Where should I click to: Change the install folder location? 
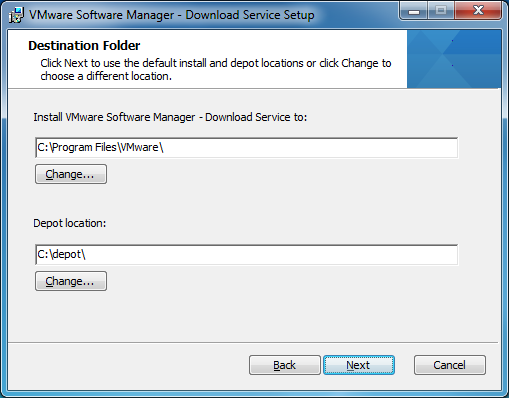71,174
